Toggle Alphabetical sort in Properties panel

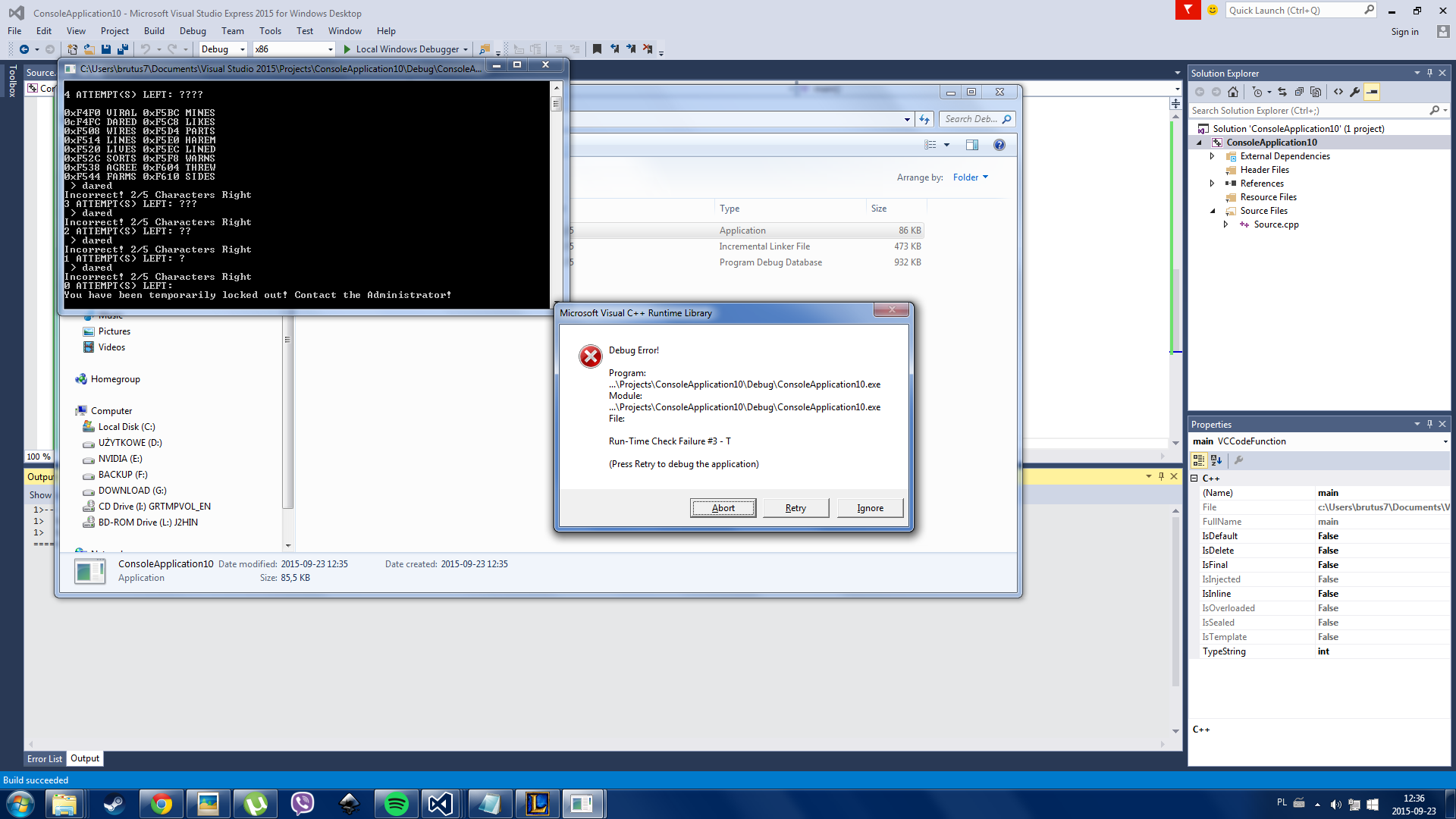tap(1216, 460)
